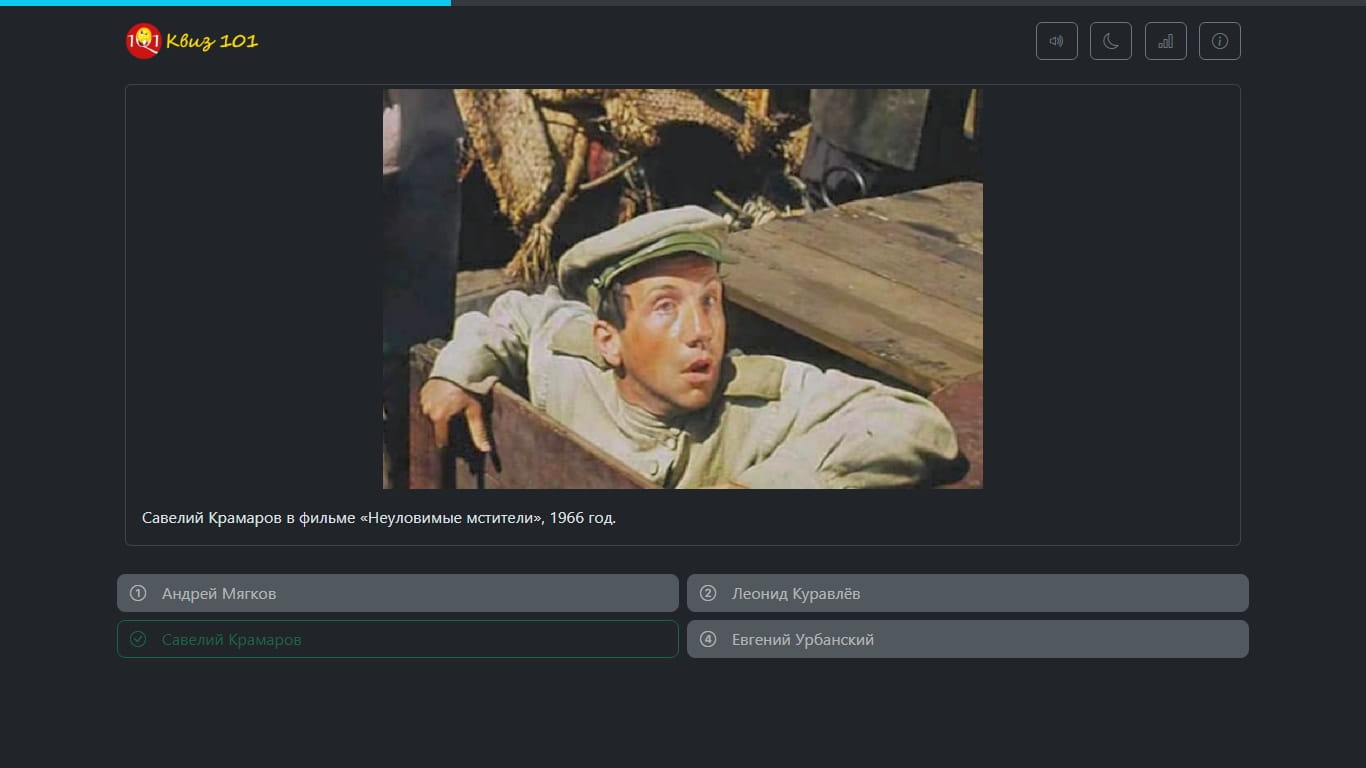The width and height of the screenshot is (1366, 768).
Task: Toggle sound with the speaker icon
Action: pos(1056,41)
